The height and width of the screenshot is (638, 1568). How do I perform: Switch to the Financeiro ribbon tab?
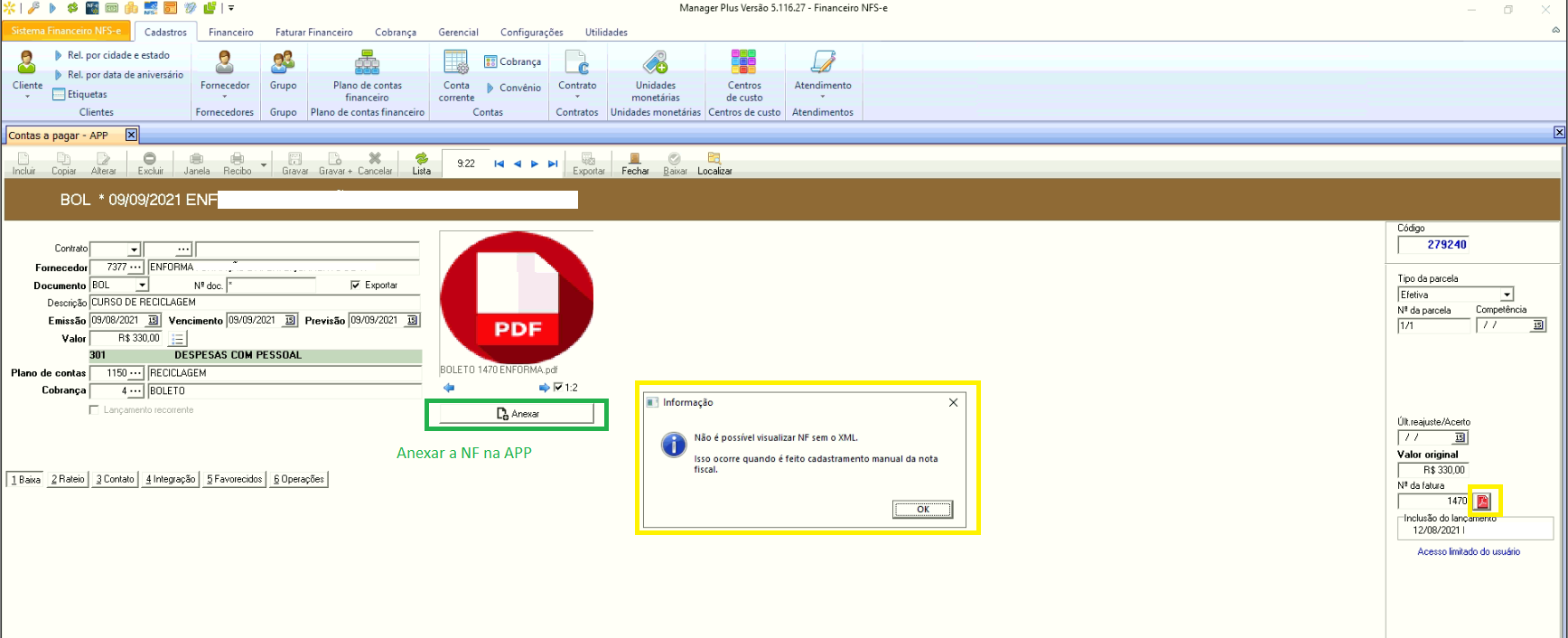click(230, 33)
